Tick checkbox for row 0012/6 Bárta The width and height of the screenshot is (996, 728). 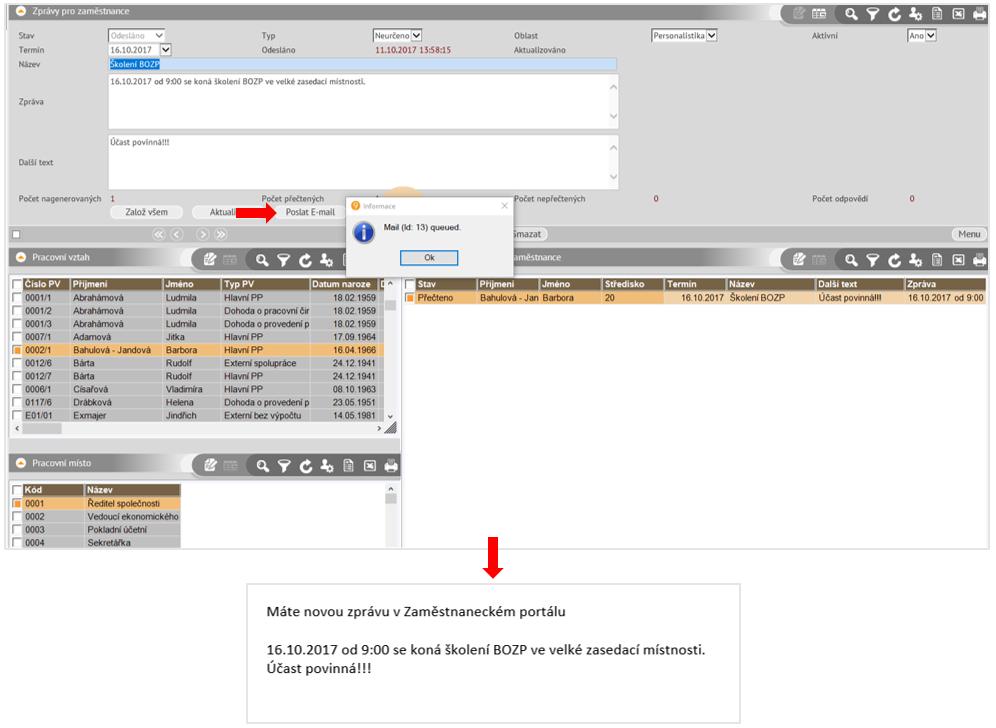(17, 363)
